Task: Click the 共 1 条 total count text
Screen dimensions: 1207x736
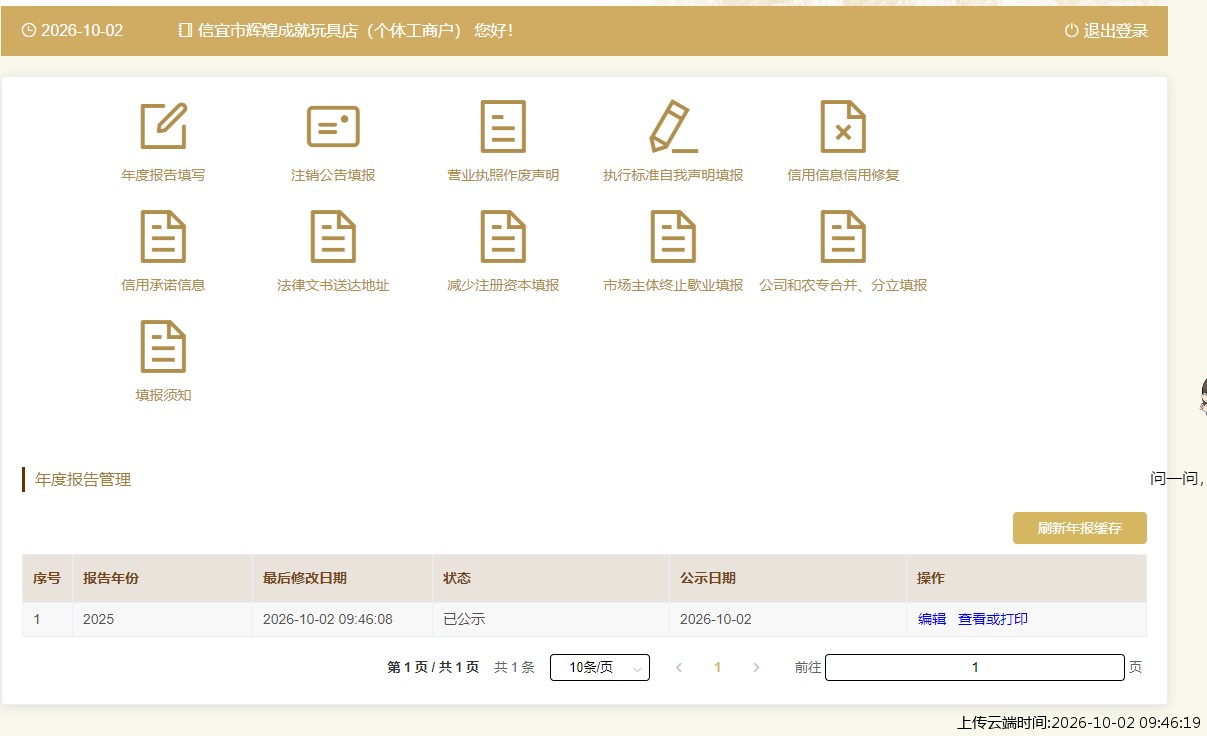Action: [514, 667]
